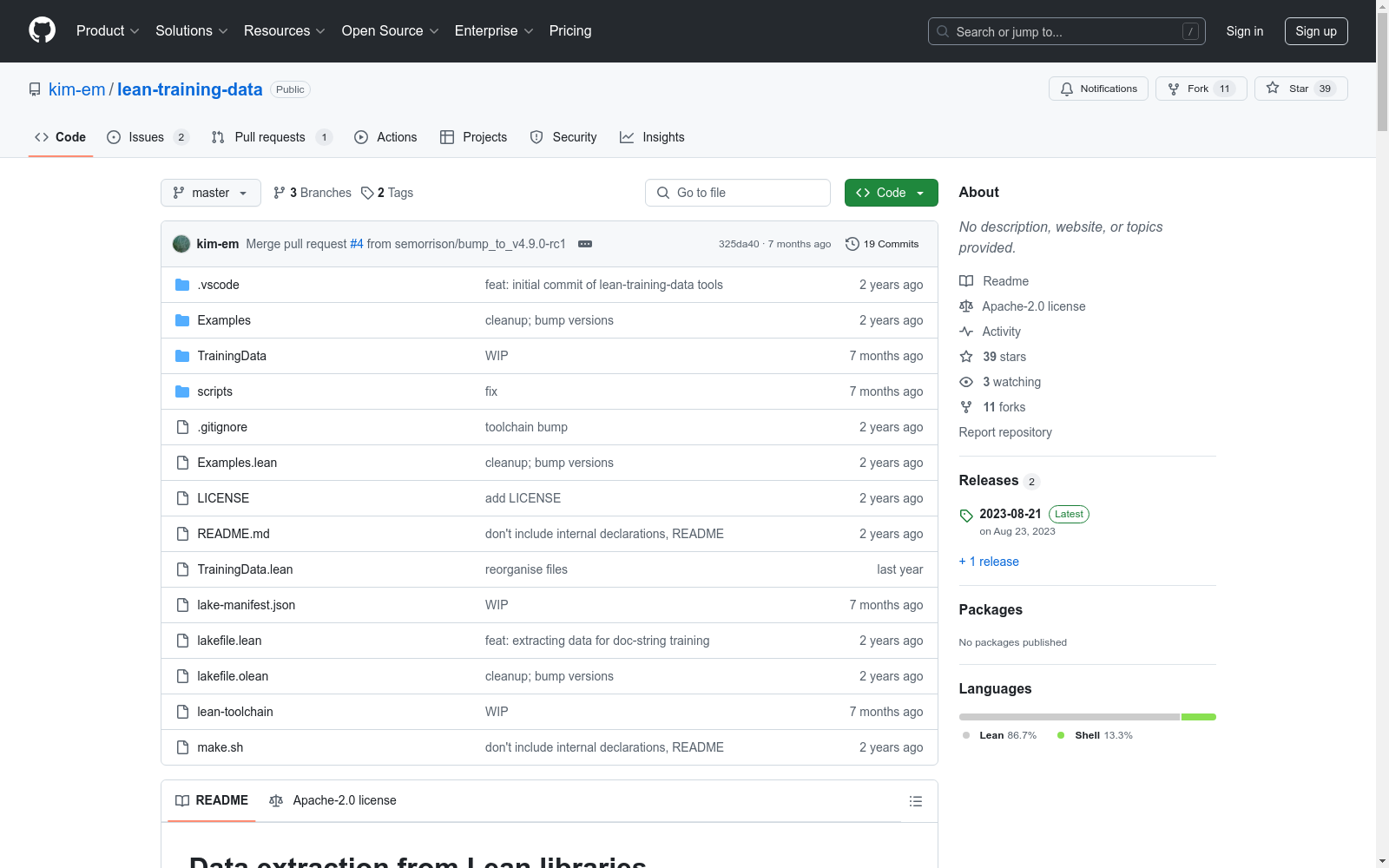Click the .vscode folder icon
Viewport: 1389px width, 868px height.
[x=182, y=285]
